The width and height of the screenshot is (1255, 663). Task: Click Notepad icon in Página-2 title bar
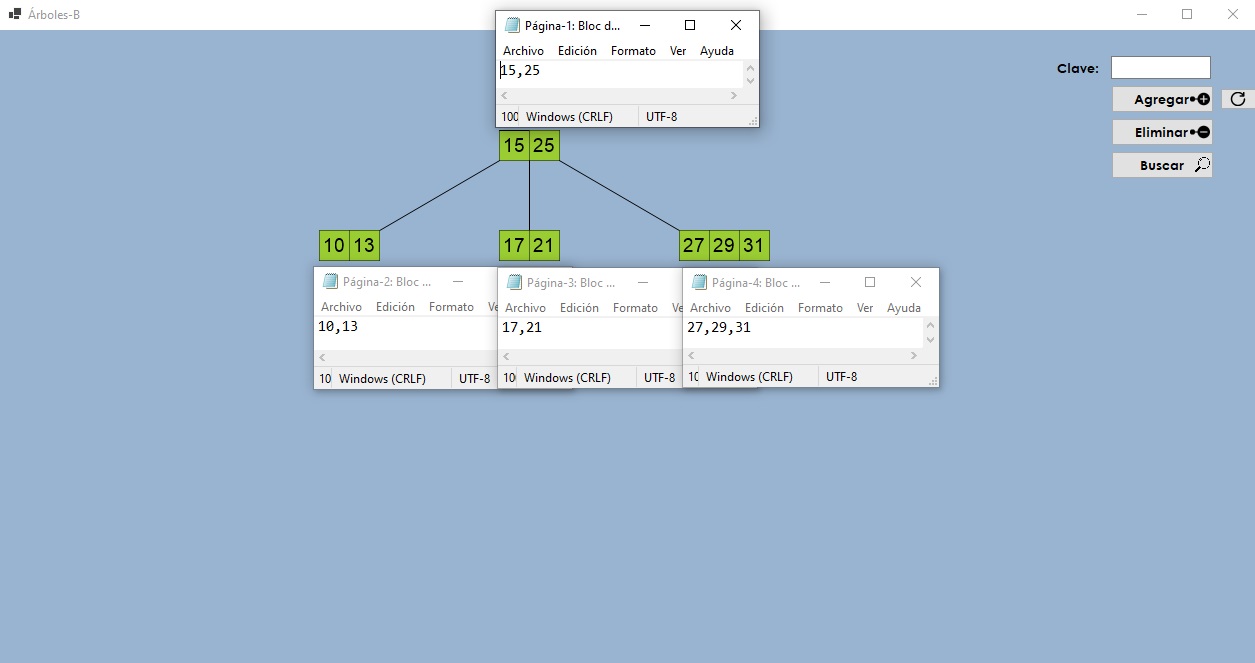click(330, 281)
